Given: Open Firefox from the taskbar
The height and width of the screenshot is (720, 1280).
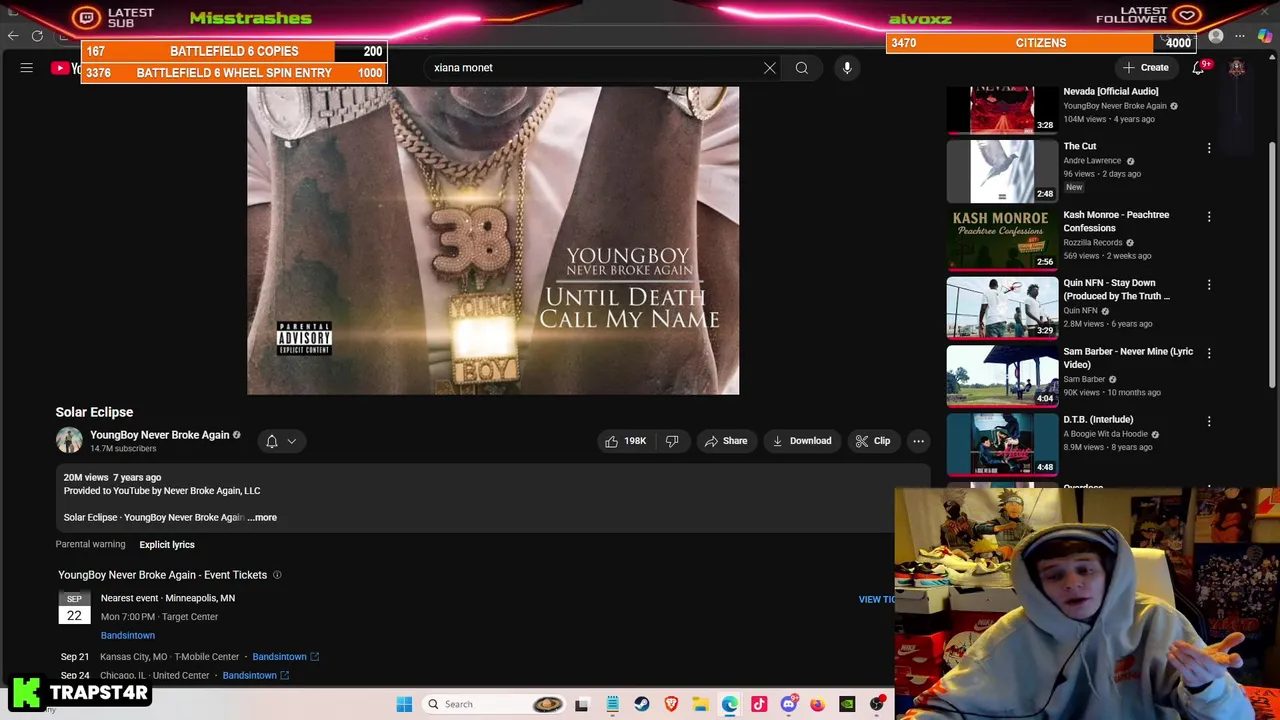Looking at the screenshot, I should (x=818, y=704).
